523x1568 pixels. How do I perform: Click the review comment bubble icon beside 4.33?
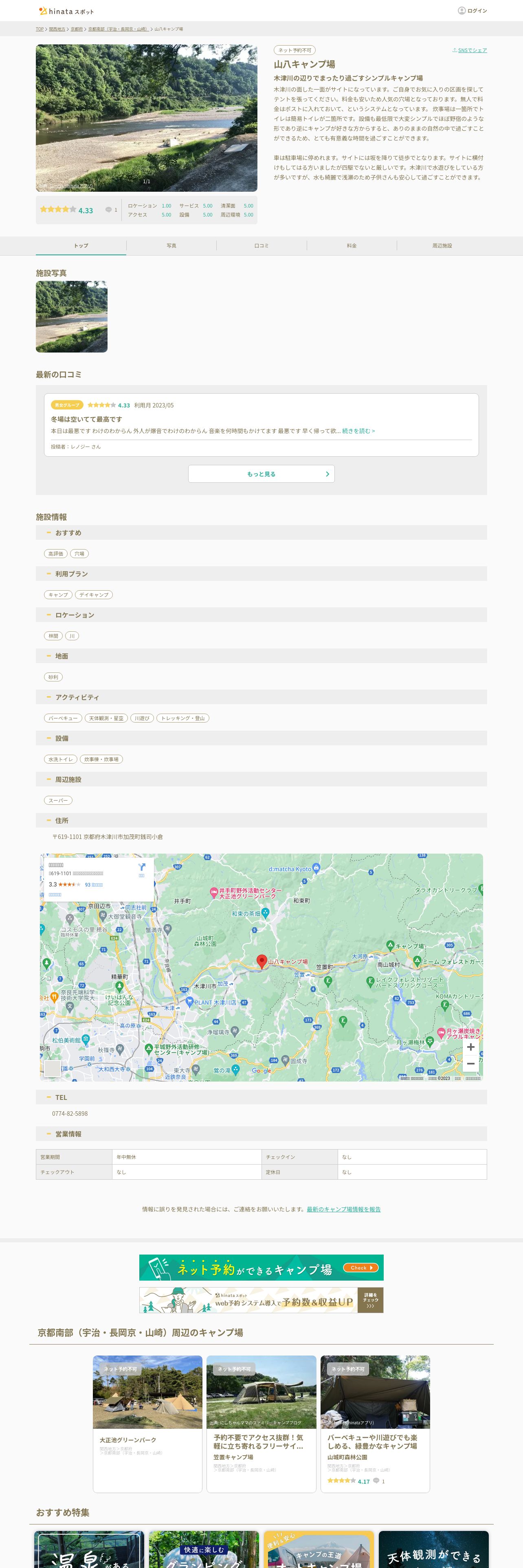click(x=108, y=209)
